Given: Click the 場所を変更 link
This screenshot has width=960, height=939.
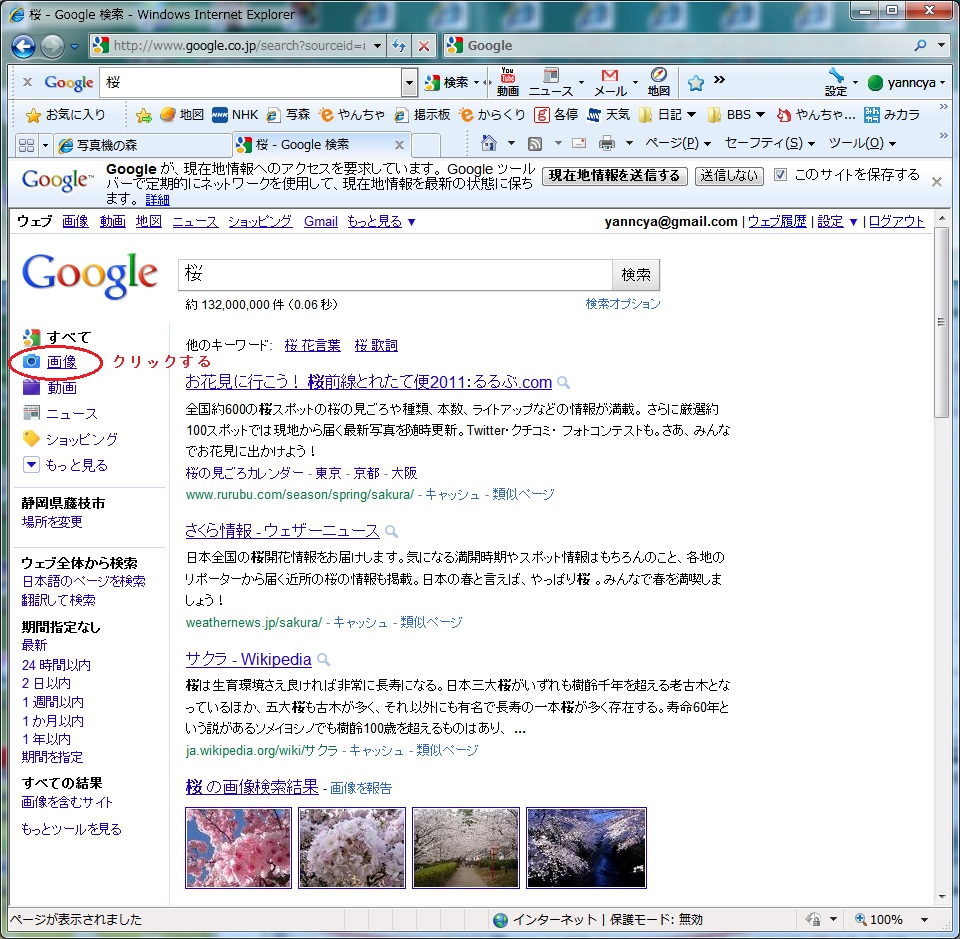Looking at the screenshot, I should point(52,522).
